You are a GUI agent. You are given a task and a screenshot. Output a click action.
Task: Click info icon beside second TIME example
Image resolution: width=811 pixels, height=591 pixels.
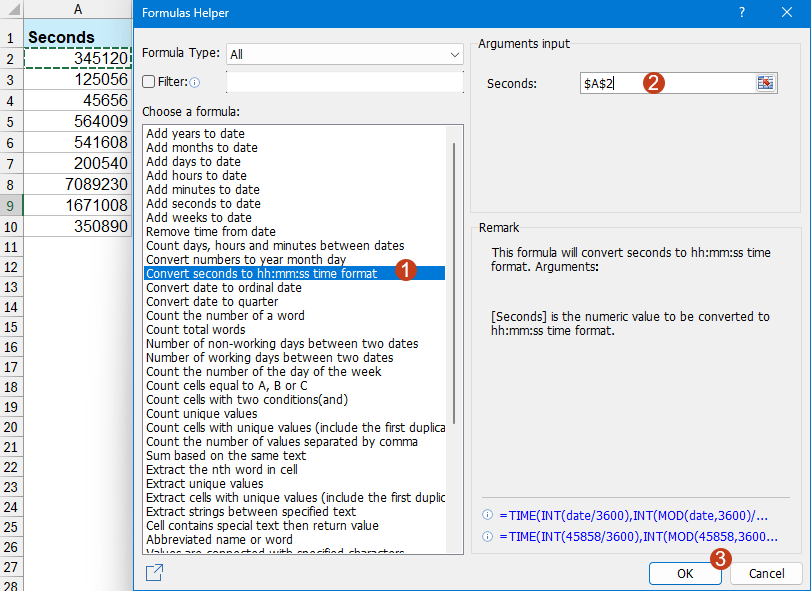click(487, 537)
